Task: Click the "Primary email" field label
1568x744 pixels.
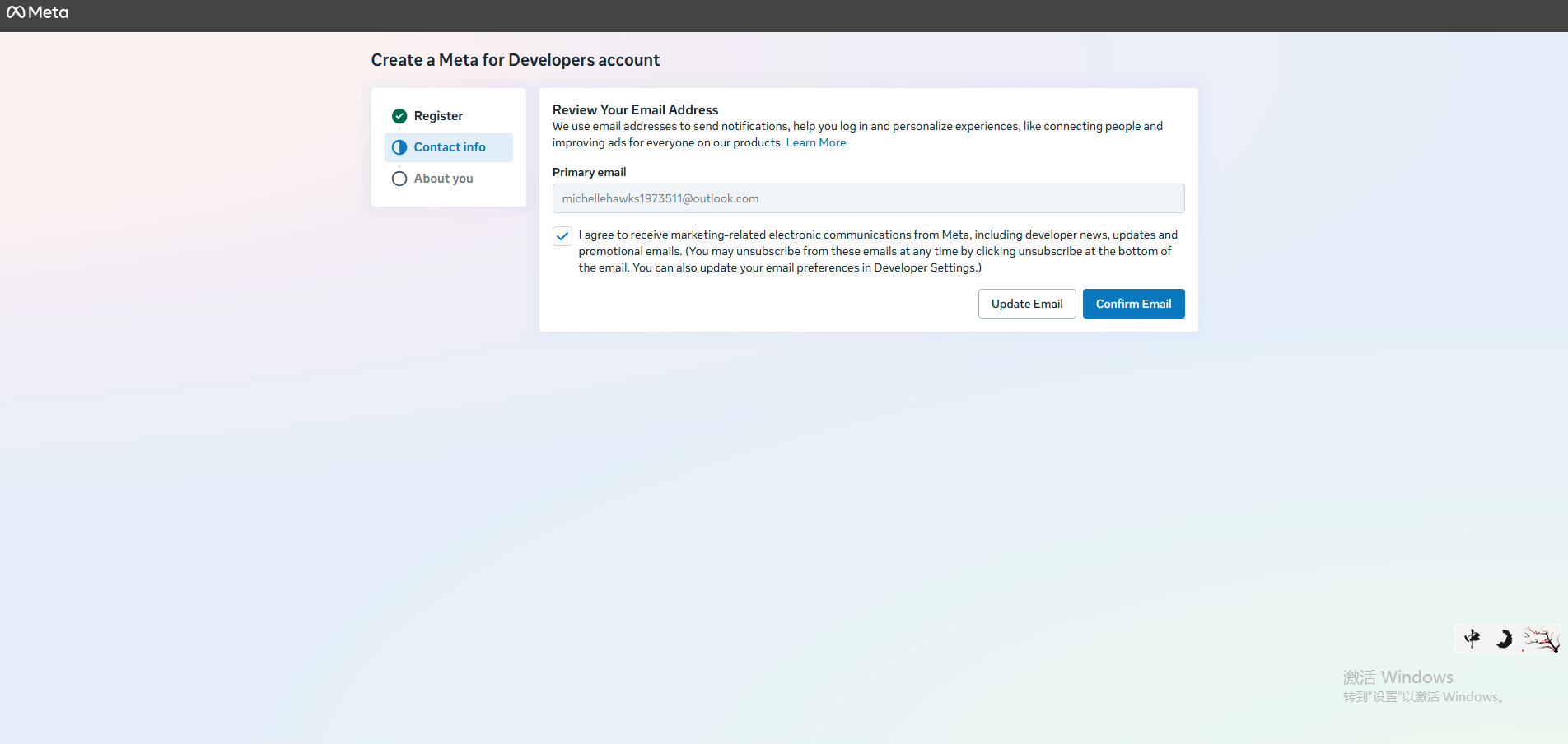Action: [x=589, y=172]
